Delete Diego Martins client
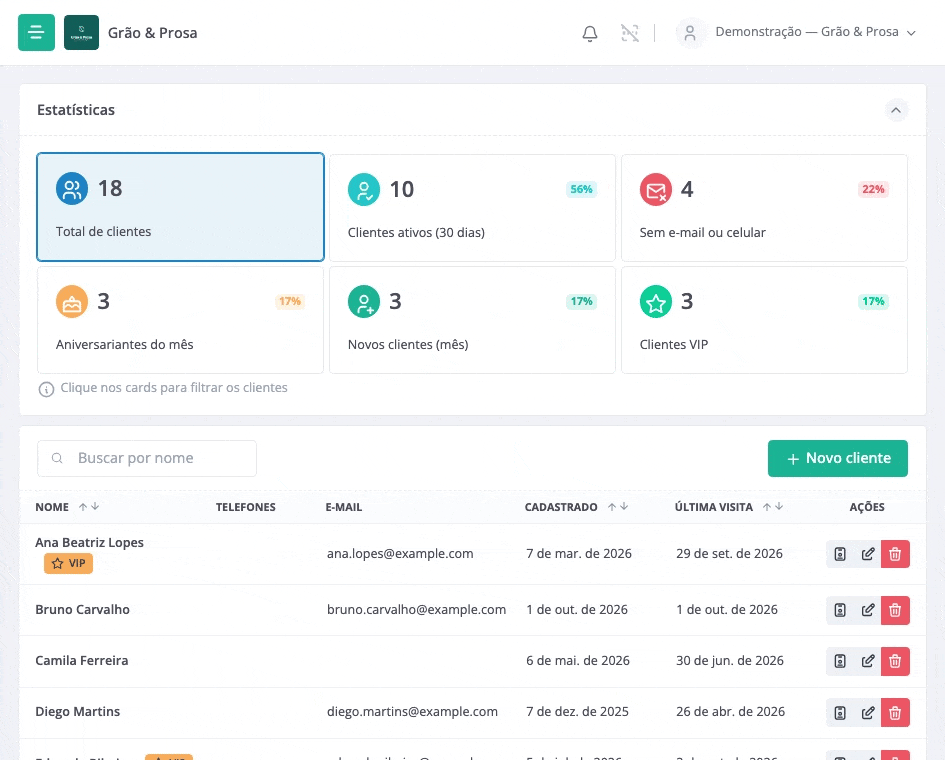Screen dimensions: 945x760 click(895, 713)
